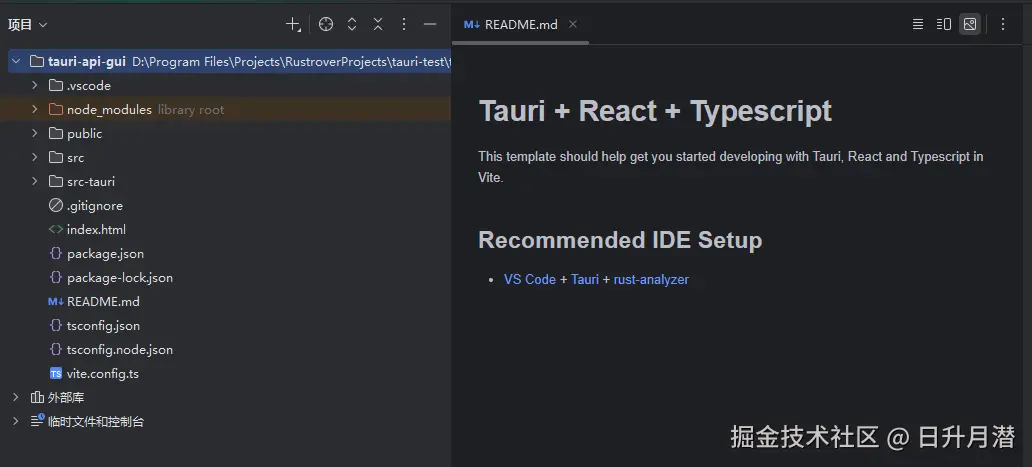Select tsconfig.node.json file name
Viewport: 1032px width, 467px height.
120,350
